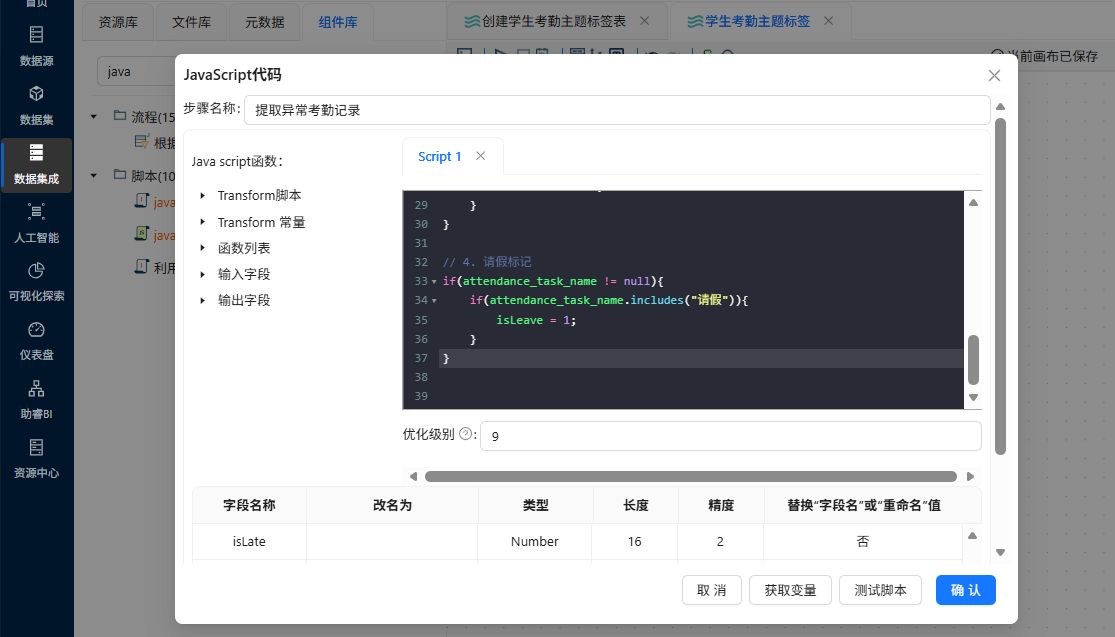Image resolution: width=1115 pixels, height=637 pixels.
Task: Click the 改名为 column header
Action: click(392, 505)
